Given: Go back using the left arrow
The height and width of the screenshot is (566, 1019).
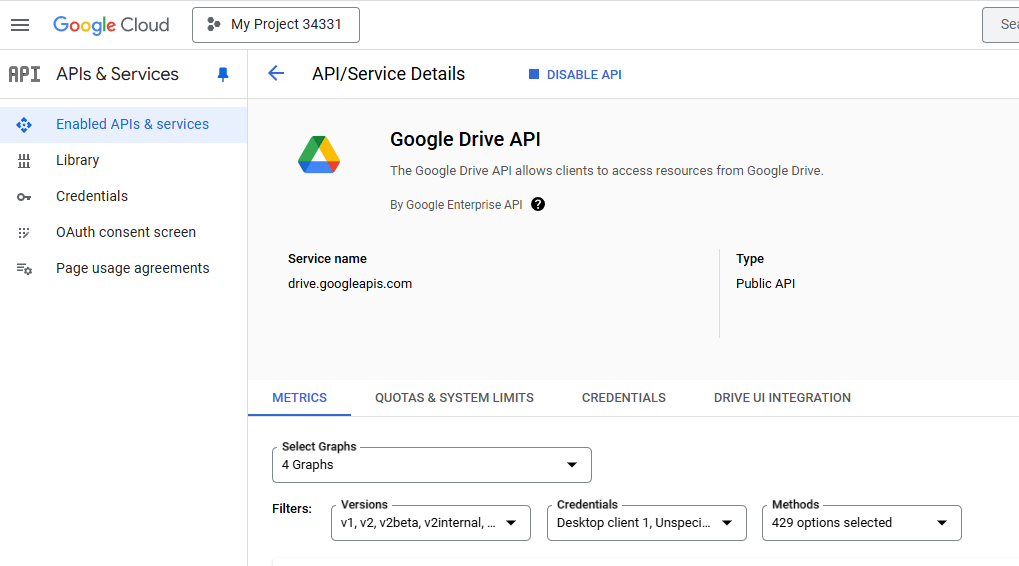Looking at the screenshot, I should [276, 74].
